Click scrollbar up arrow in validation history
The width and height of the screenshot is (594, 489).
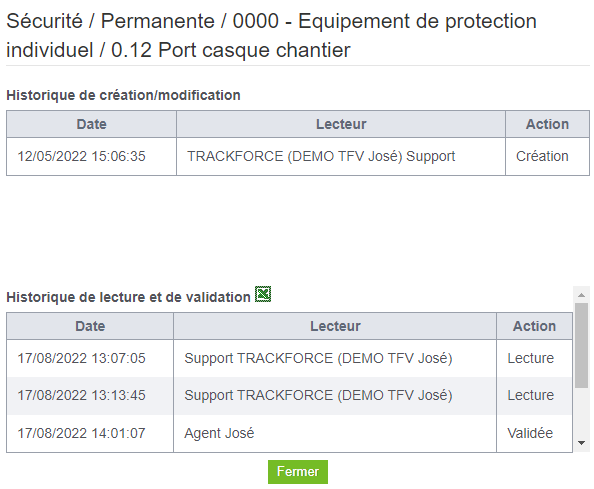581,295
